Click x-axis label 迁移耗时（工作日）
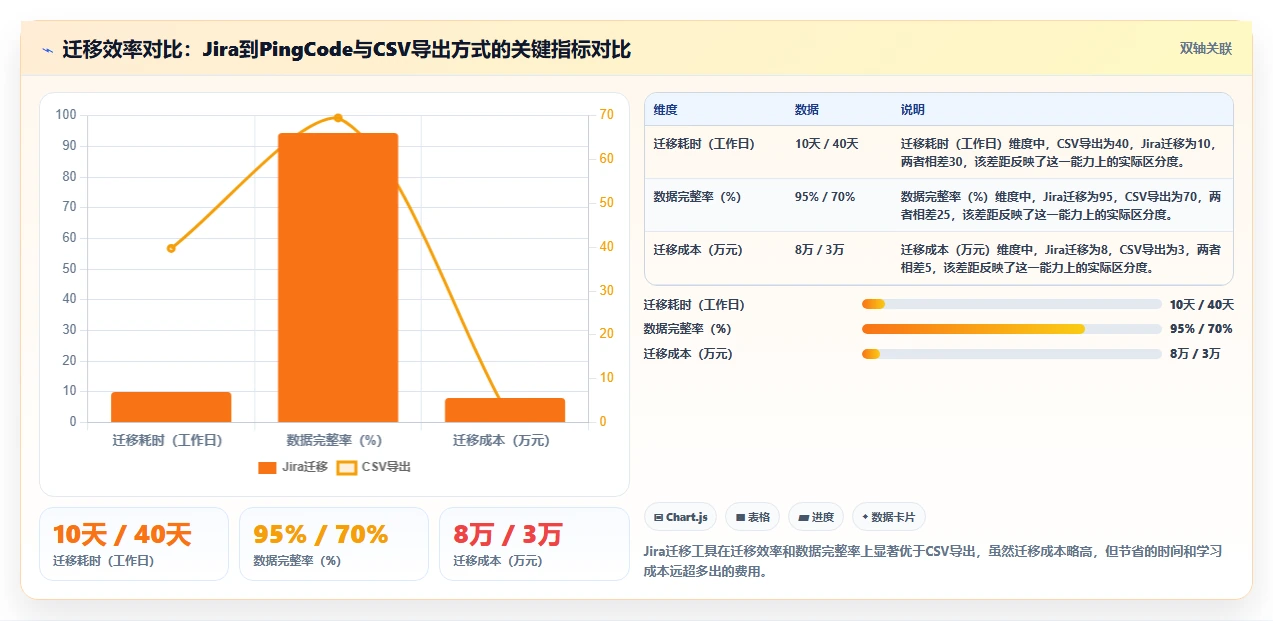1273x621 pixels. pos(168,440)
